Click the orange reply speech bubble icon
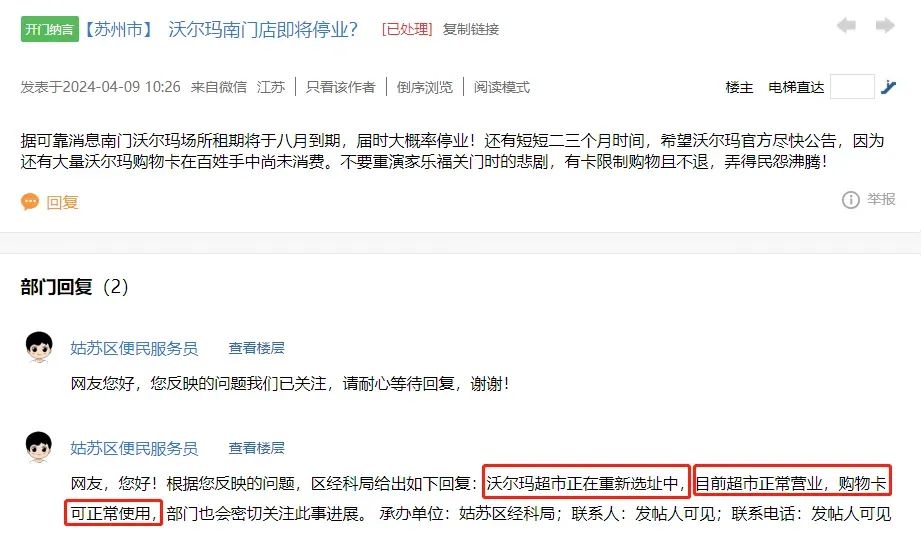The image size is (921, 537). pyautogui.click(x=29, y=202)
